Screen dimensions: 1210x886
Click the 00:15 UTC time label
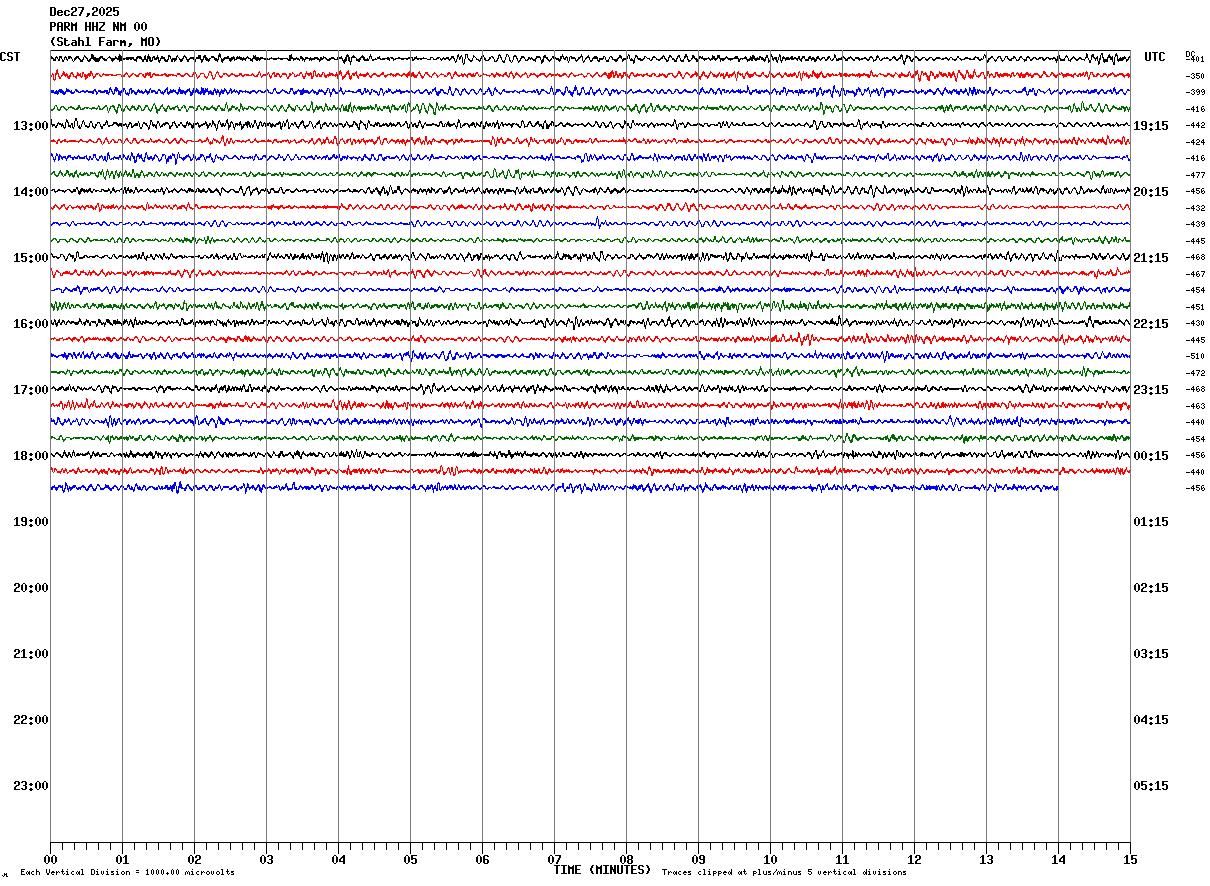(x=1150, y=455)
